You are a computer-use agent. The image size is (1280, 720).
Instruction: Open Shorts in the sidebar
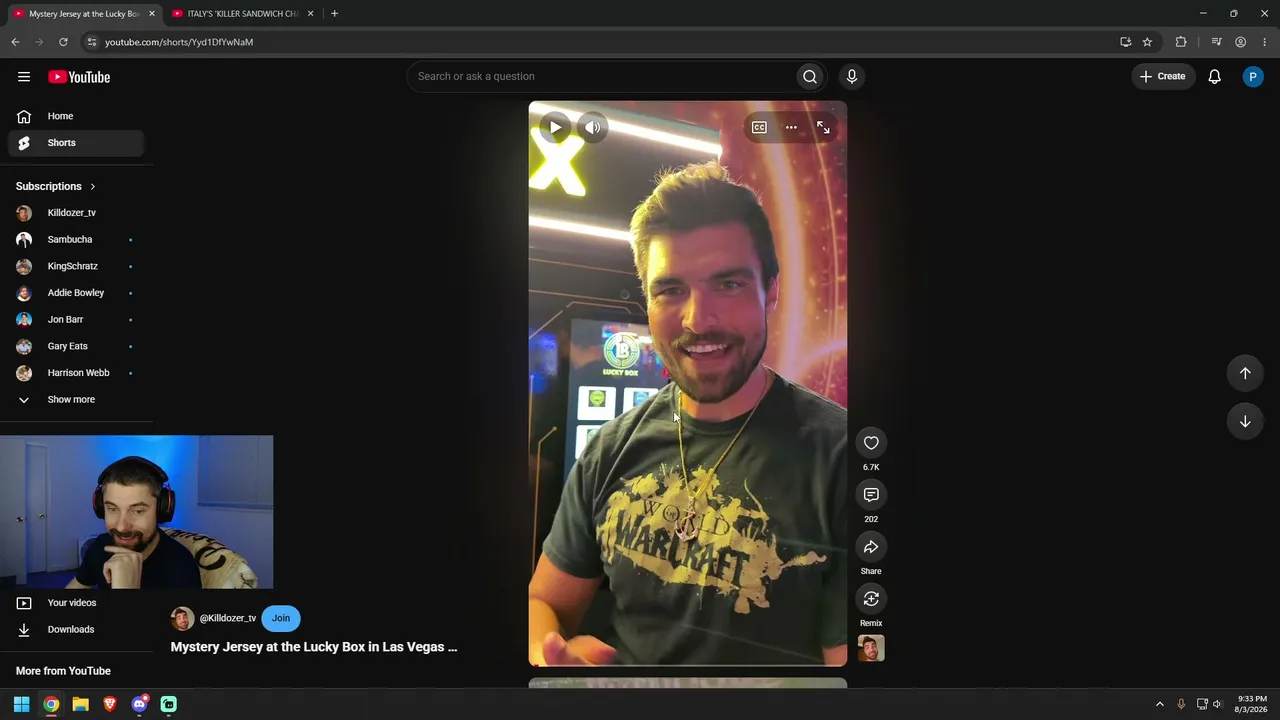pyautogui.click(x=76, y=143)
